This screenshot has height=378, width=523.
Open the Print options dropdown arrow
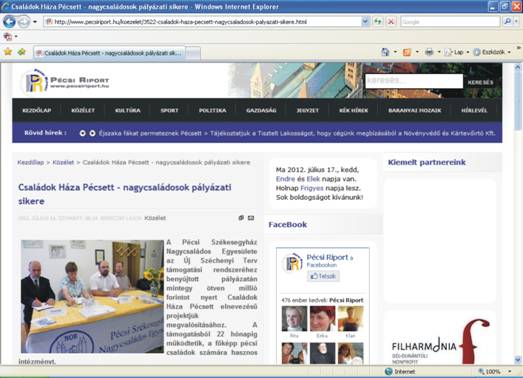tap(439, 52)
